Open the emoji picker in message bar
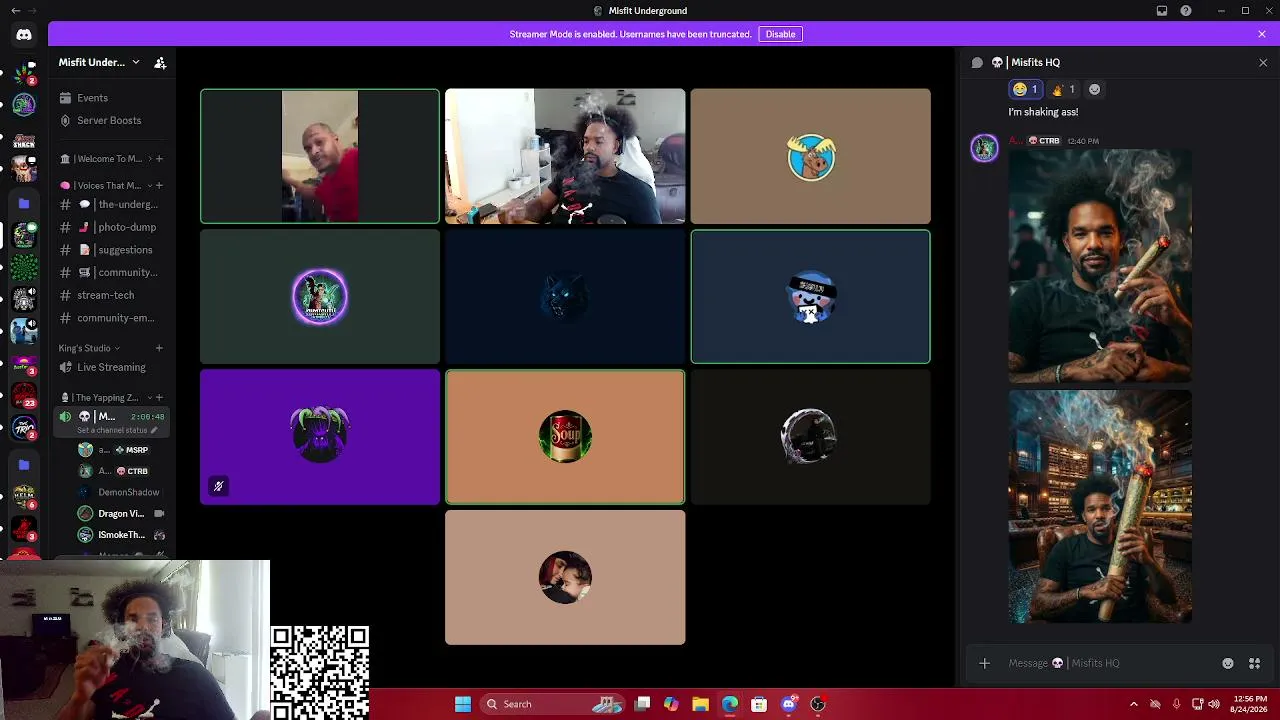The image size is (1280, 720). [1228, 663]
